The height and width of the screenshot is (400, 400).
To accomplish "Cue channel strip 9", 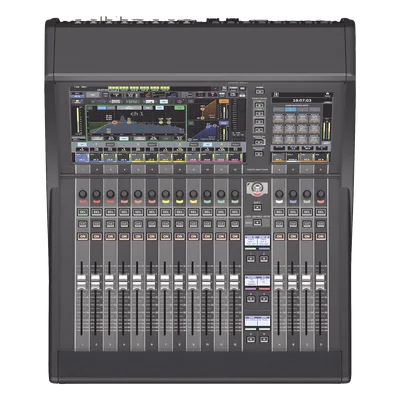I will tap(193, 224).
